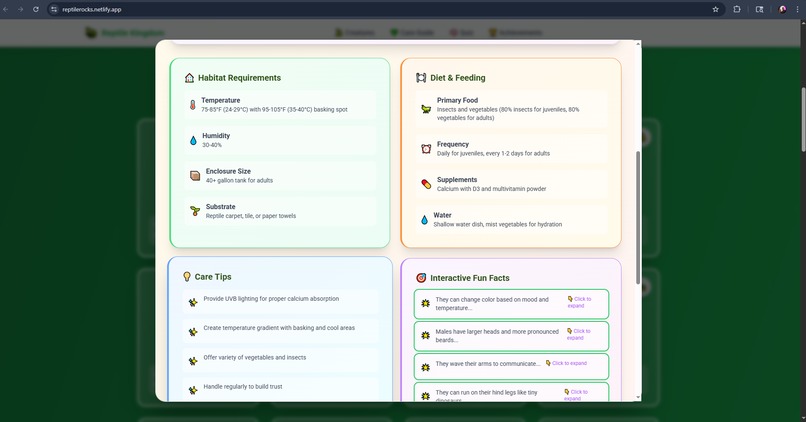
Task: Click the sun icon on larger heads fact
Action: [426, 335]
